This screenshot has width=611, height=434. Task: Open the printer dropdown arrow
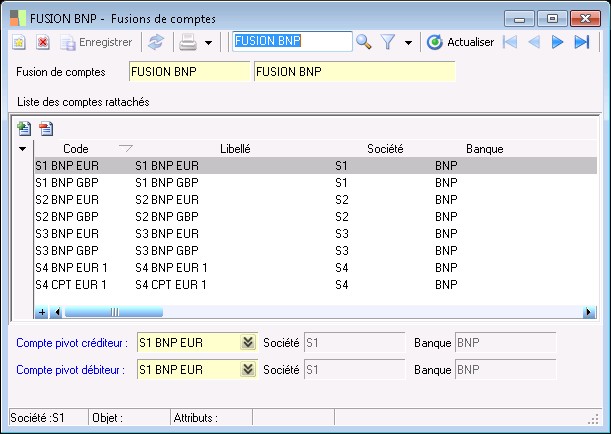pyautogui.click(x=208, y=43)
